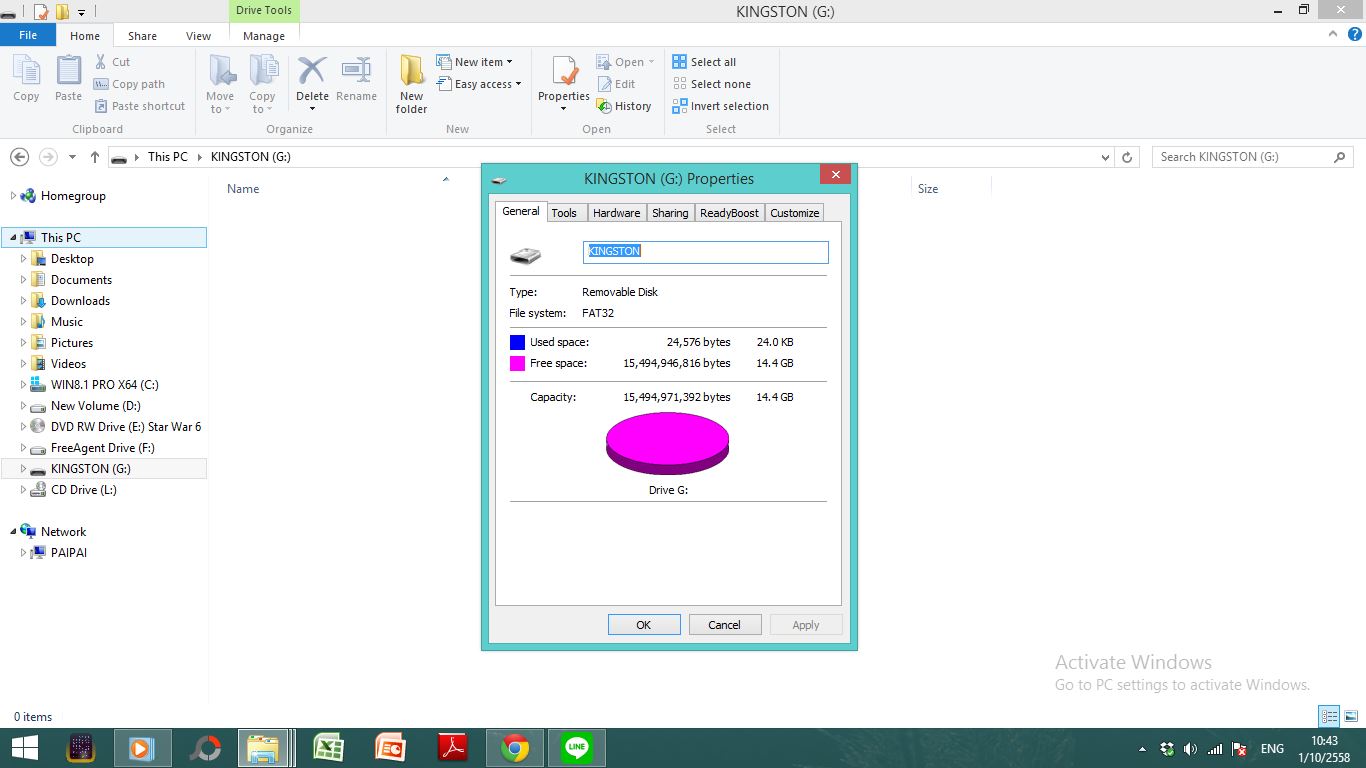Screen dimensions: 1366x768
Task: Switch to Customize tab in Properties dialog
Action: pos(795,213)
